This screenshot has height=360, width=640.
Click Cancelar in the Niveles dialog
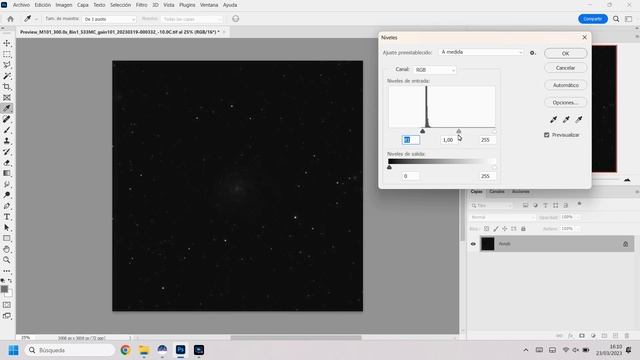click(x=566, y=68)
